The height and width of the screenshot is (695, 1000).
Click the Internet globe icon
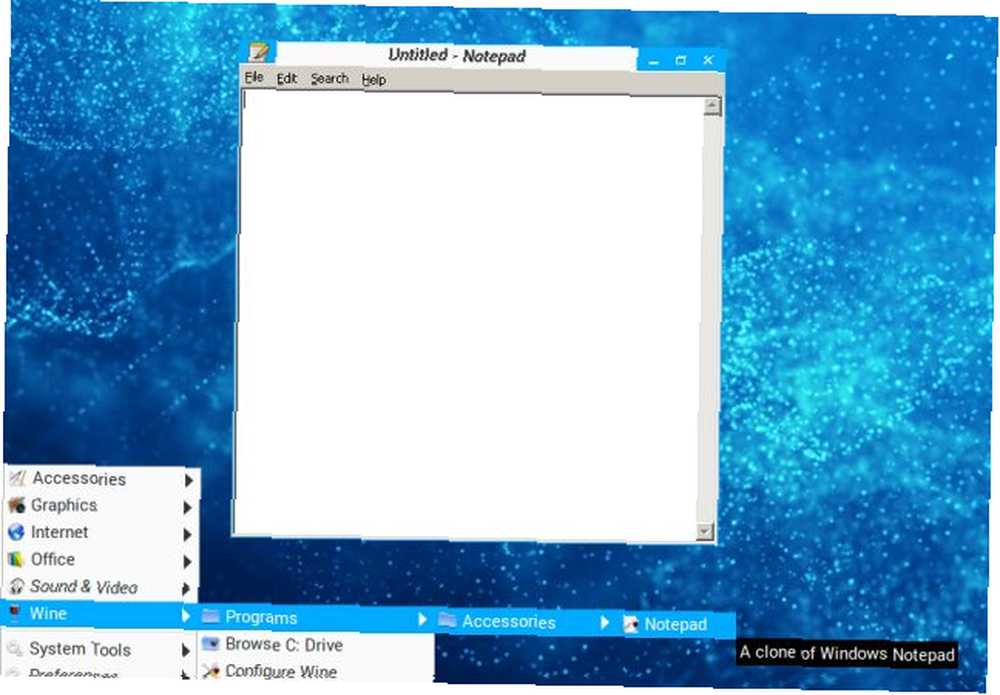click(x=16, y=532)
